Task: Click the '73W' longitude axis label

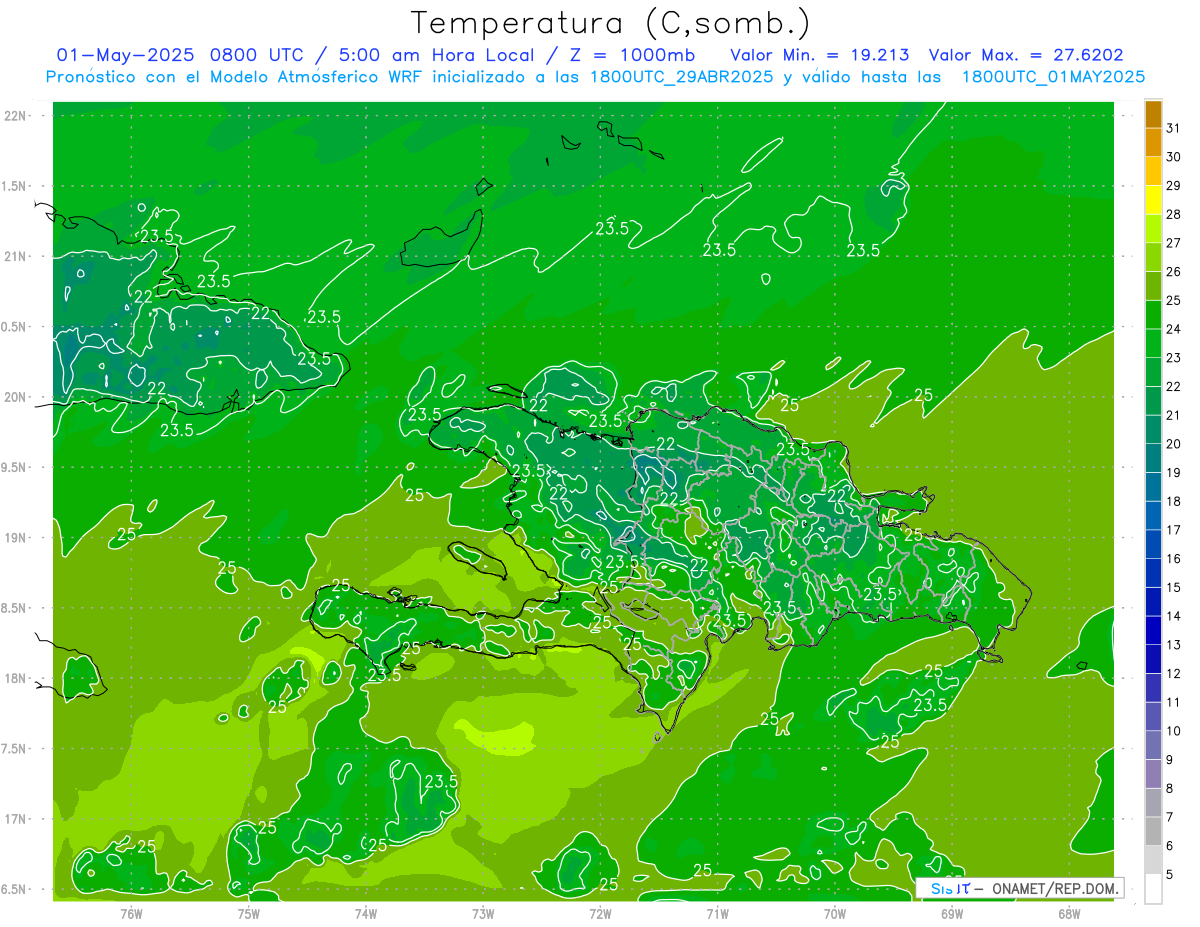Action: [x=483, y=913]
